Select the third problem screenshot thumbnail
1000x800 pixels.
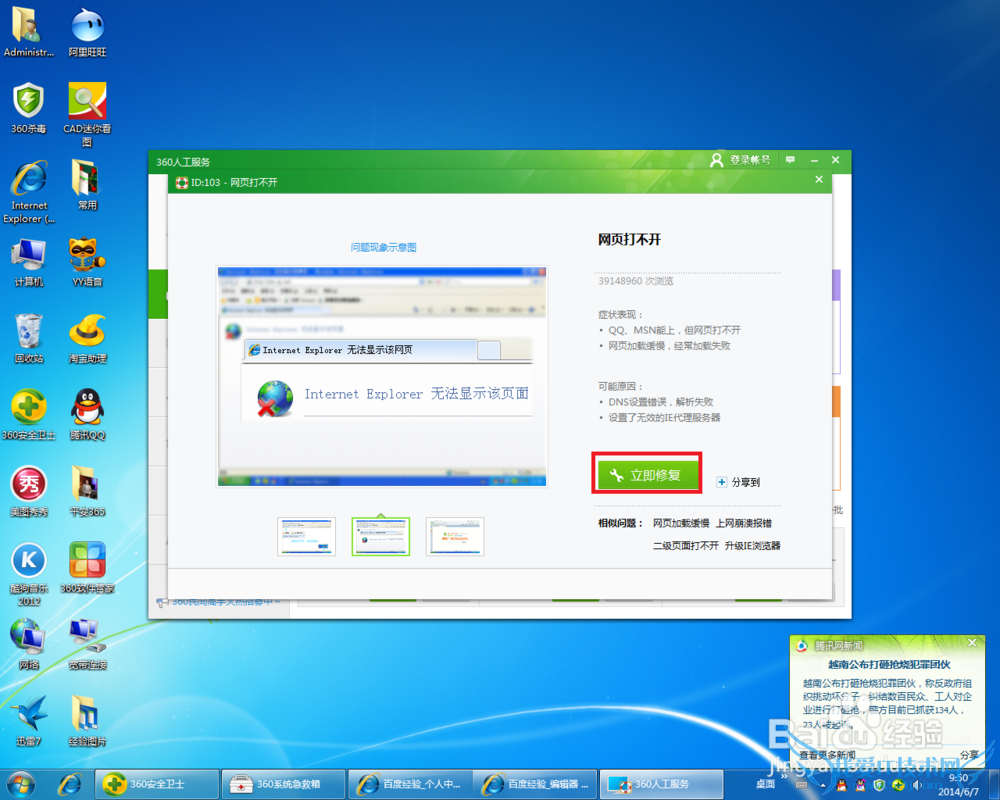455,537
